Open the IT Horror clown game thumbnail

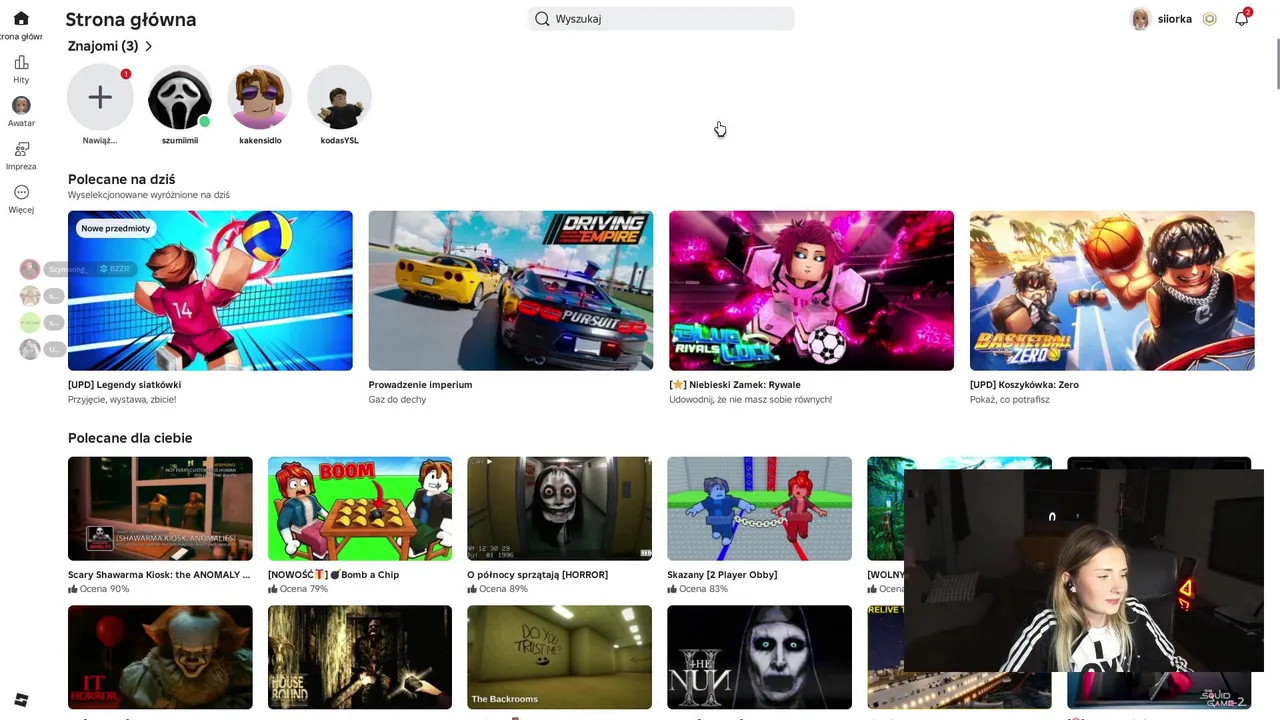(x=160, y=657)
